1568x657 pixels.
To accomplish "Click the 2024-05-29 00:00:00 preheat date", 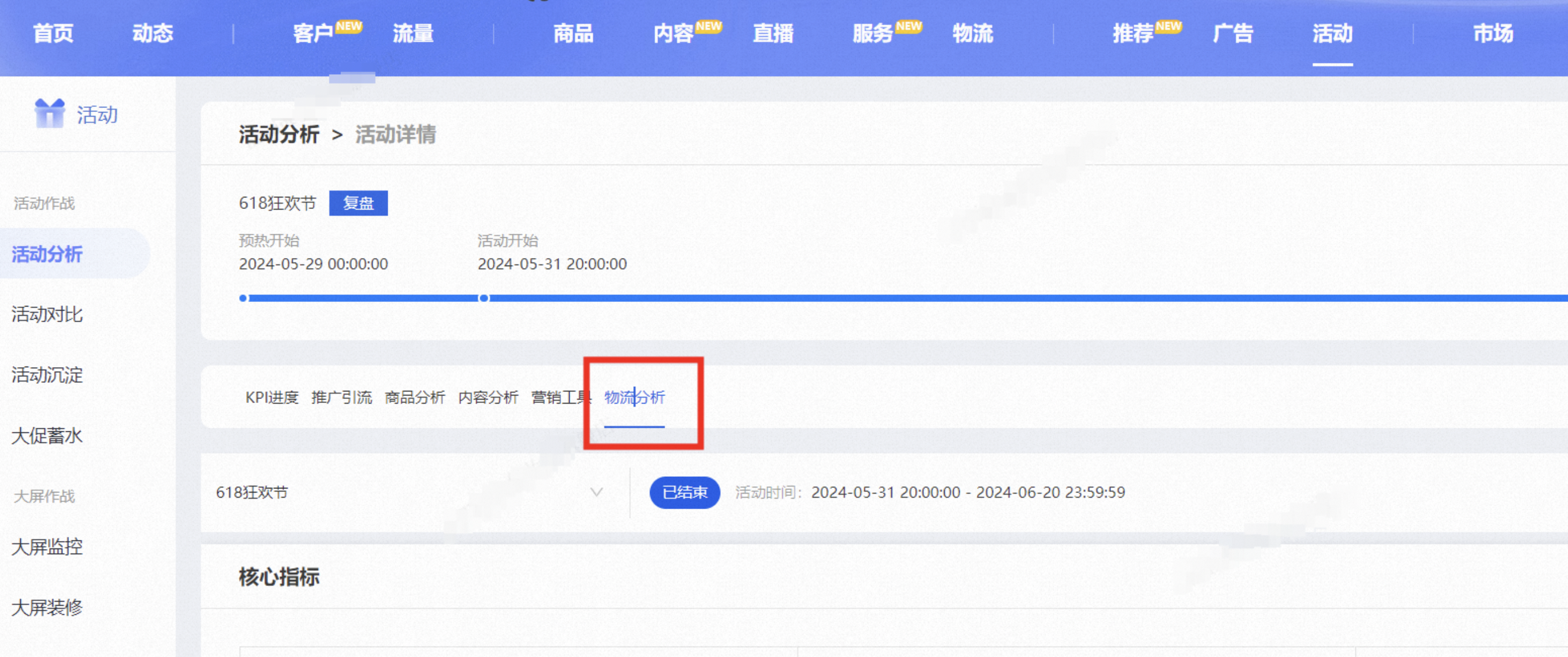I will [314, 264].
